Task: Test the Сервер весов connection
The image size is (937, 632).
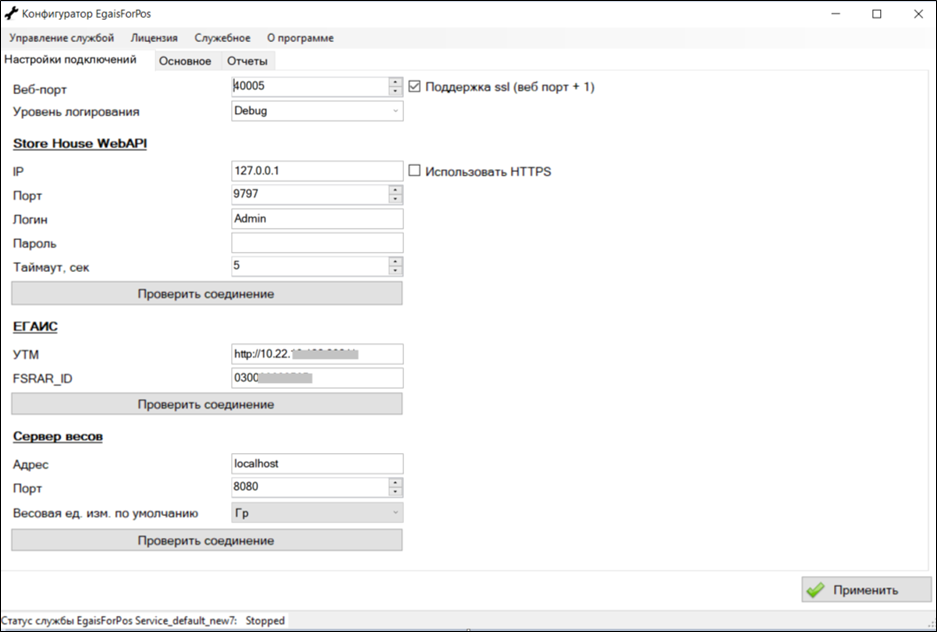Action: click(206, 540)
